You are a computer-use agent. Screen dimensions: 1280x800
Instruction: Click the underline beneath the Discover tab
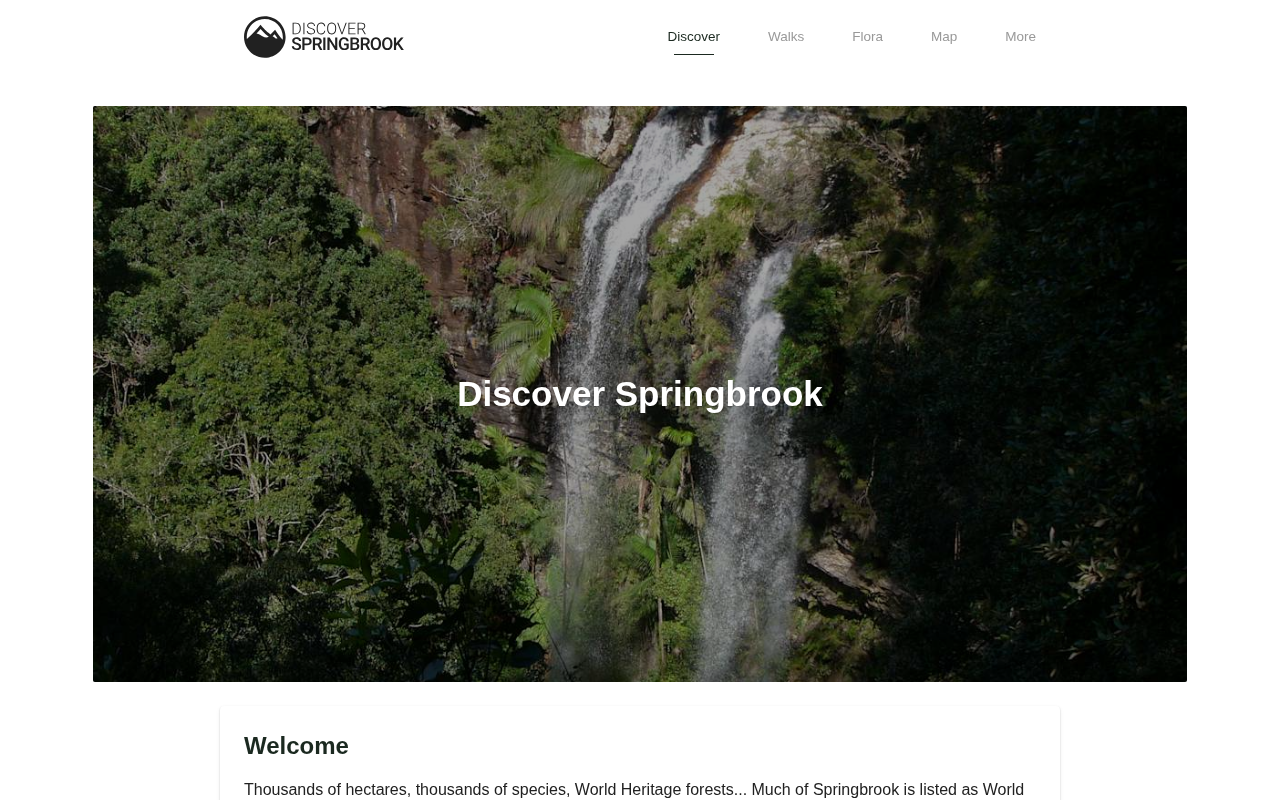694,54
